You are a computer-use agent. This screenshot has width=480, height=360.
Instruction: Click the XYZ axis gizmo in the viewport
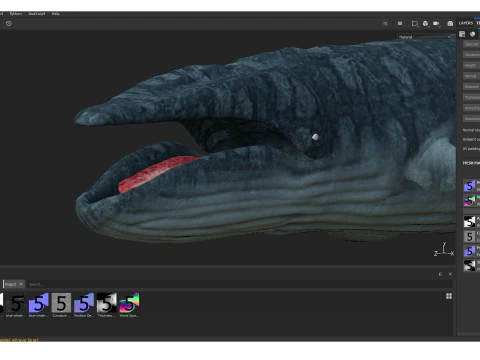point(444,250)
